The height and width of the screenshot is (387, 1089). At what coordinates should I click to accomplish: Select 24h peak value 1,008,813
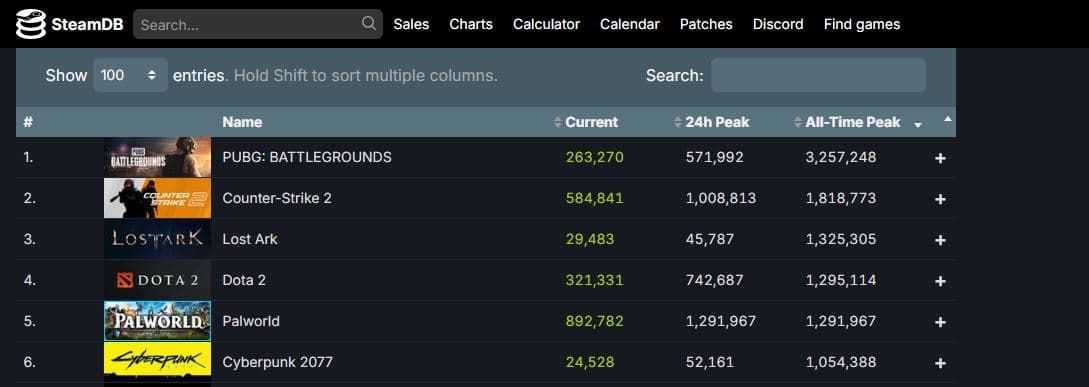[721, 198]
